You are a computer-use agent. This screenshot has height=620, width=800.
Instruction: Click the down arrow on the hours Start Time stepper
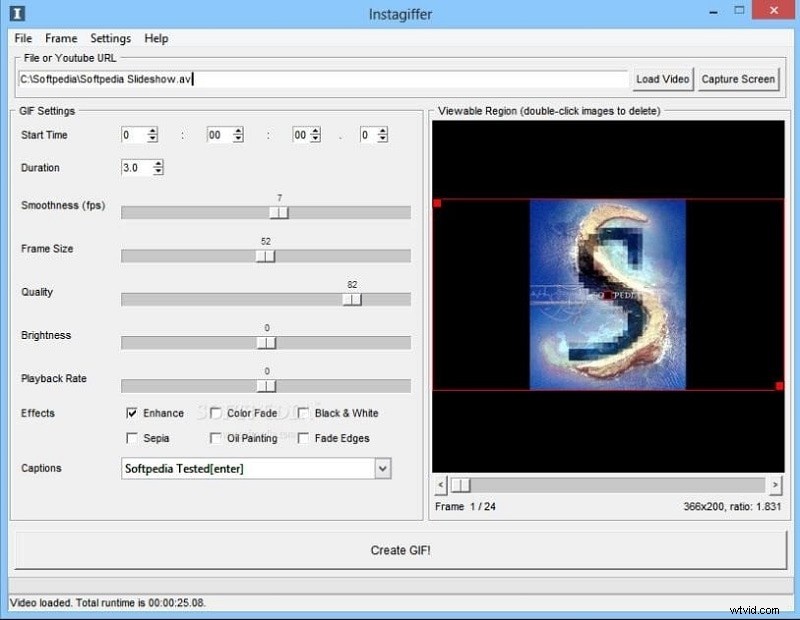click(x=152, y=139)
